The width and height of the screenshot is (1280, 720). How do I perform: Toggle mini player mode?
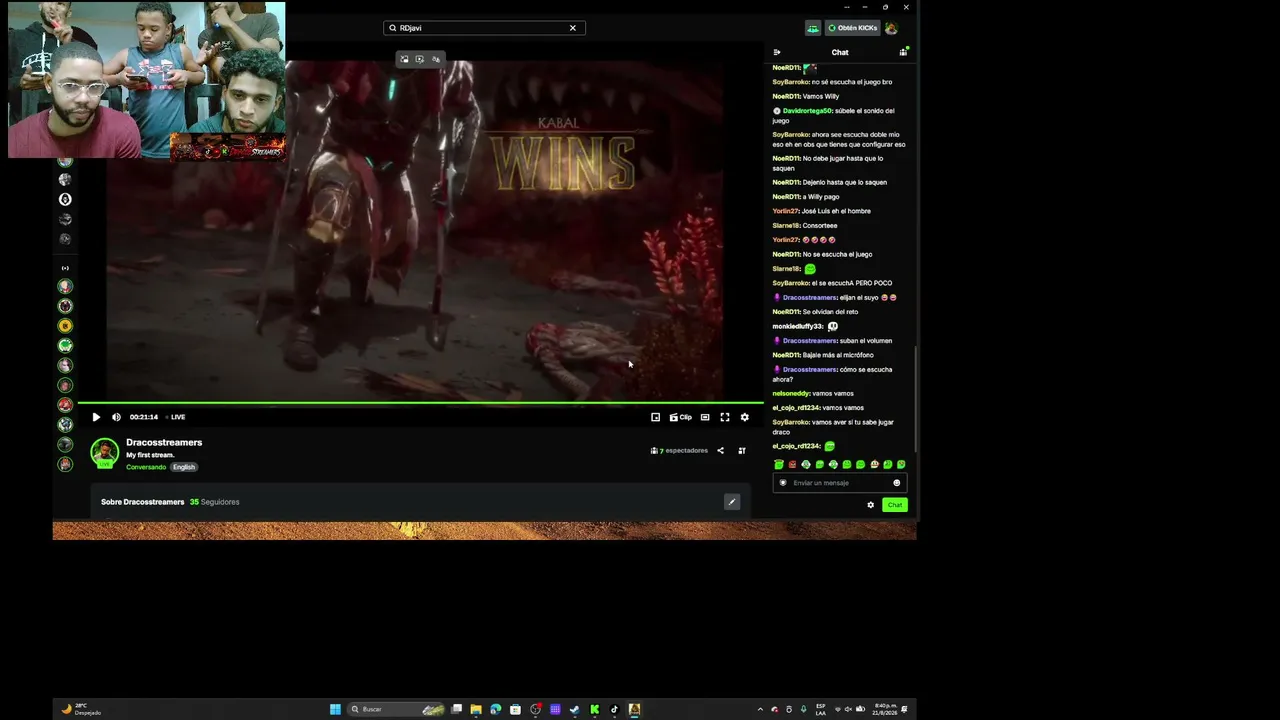tap(655, 417)
